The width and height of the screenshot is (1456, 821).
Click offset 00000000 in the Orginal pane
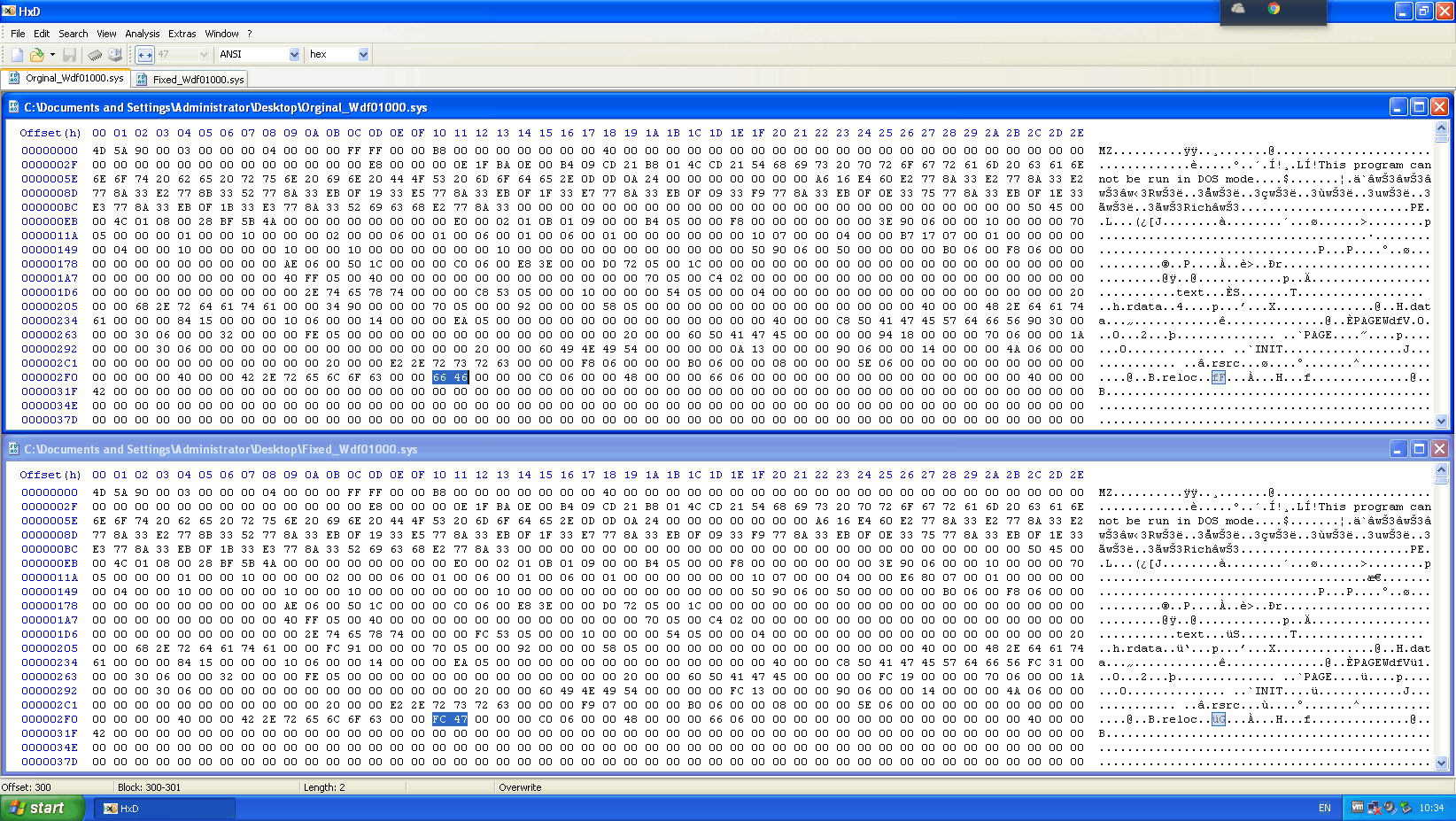pos(50,151)
